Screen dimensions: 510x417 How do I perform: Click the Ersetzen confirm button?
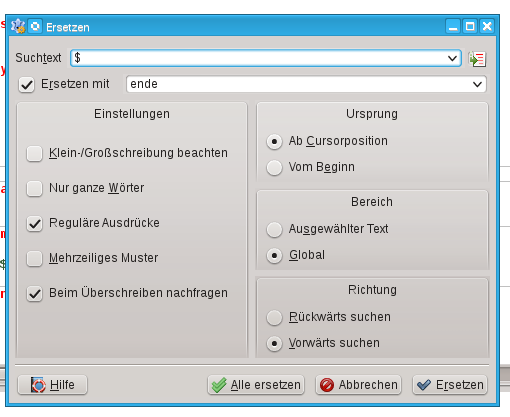coord(450,385)
